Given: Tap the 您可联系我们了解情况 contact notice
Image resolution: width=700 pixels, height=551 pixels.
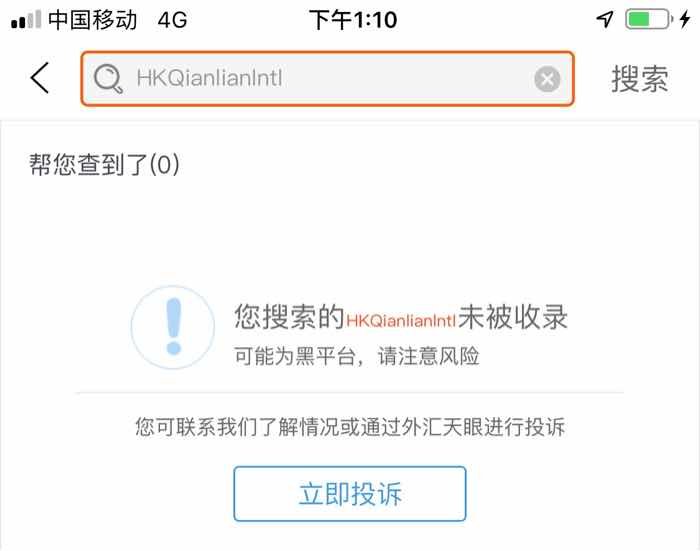Looking at the screenshot, I should (x=350, y=426).
